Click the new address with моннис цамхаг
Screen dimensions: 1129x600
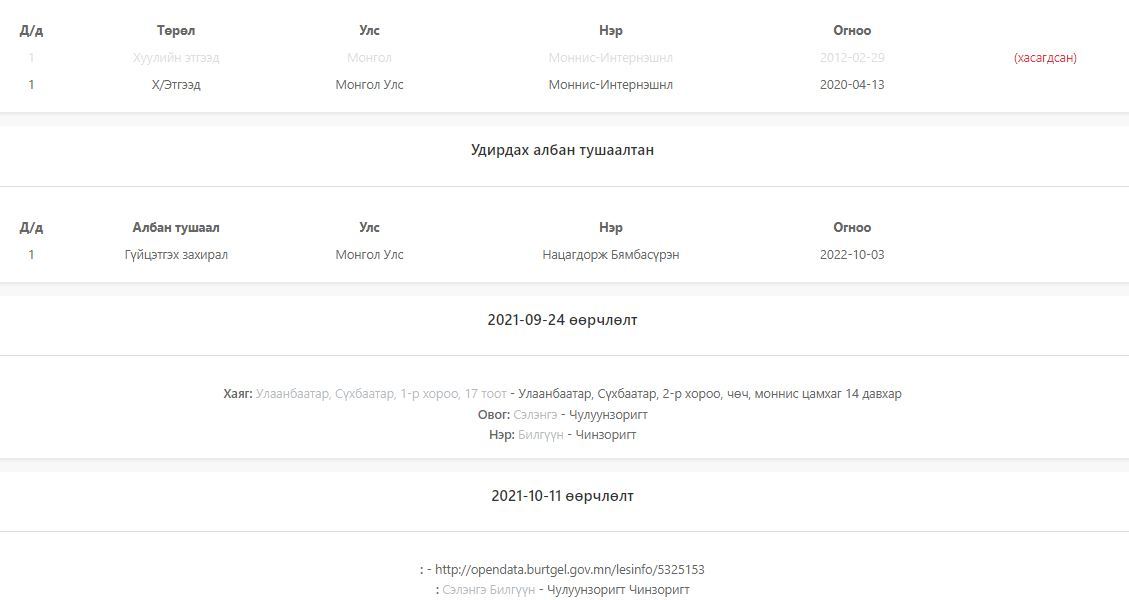(710, 394)
